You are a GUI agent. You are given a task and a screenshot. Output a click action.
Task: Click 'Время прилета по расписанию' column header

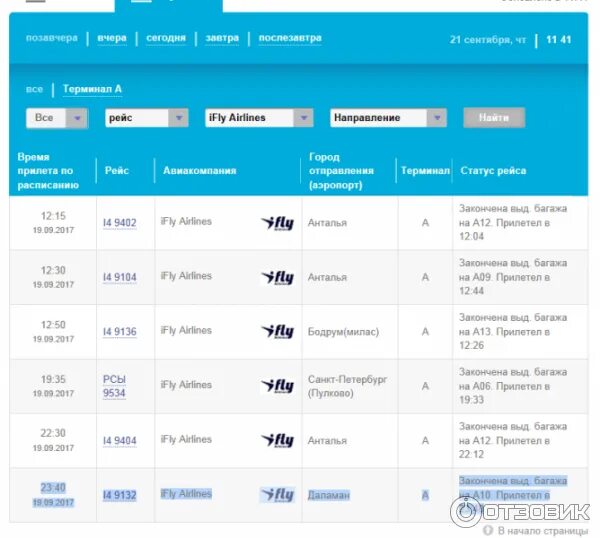(x=48, y=171)
